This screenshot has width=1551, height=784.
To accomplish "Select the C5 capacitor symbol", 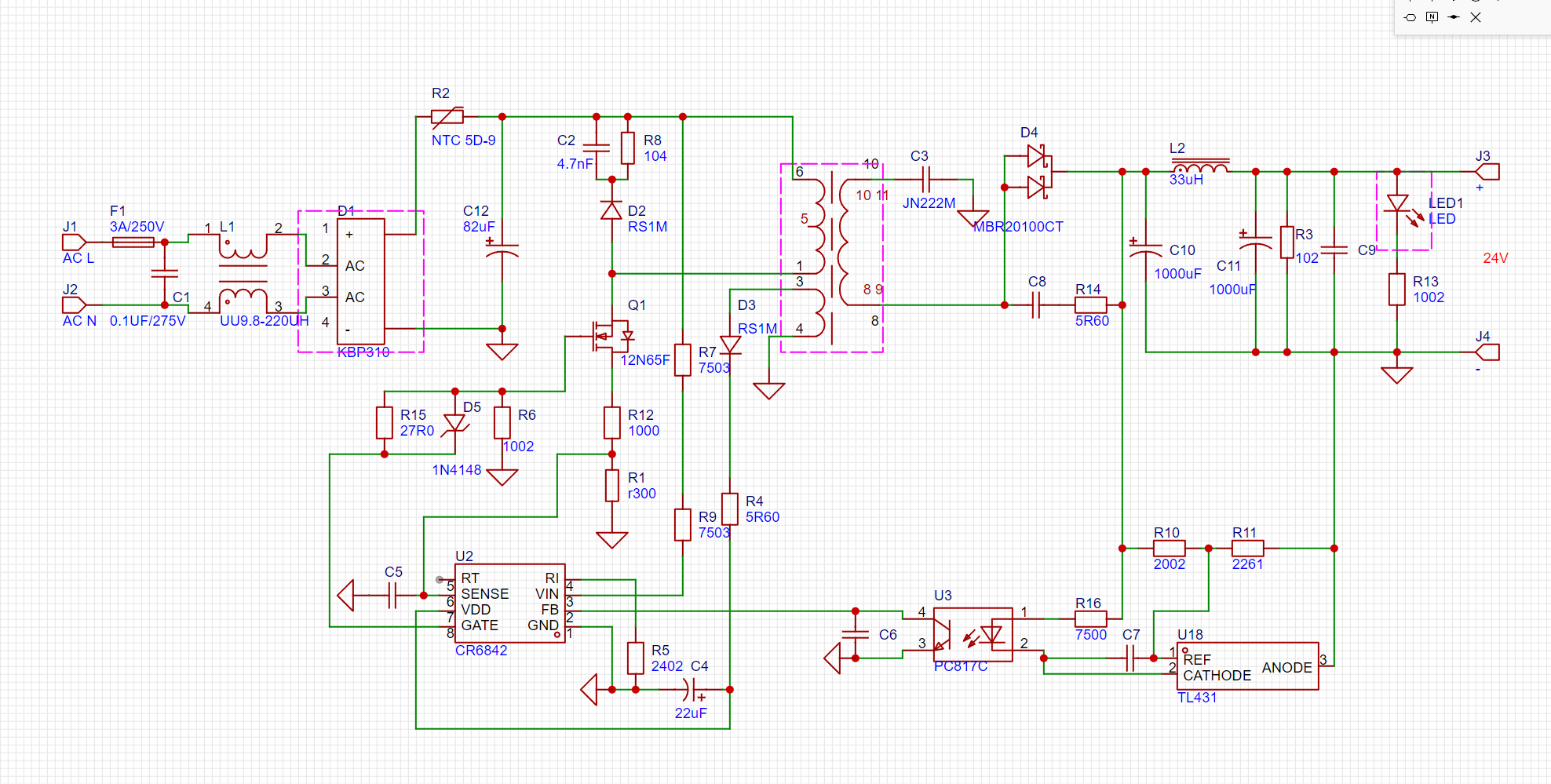I will [x=392, y=596].
